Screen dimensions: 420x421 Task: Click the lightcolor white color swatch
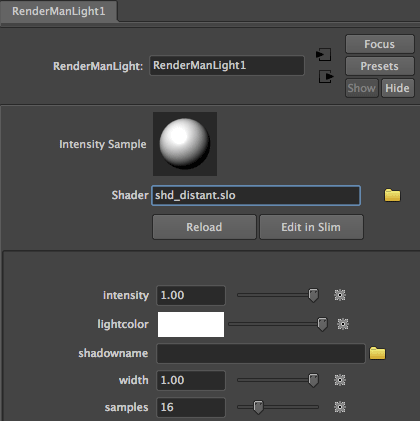click(191, 324)
